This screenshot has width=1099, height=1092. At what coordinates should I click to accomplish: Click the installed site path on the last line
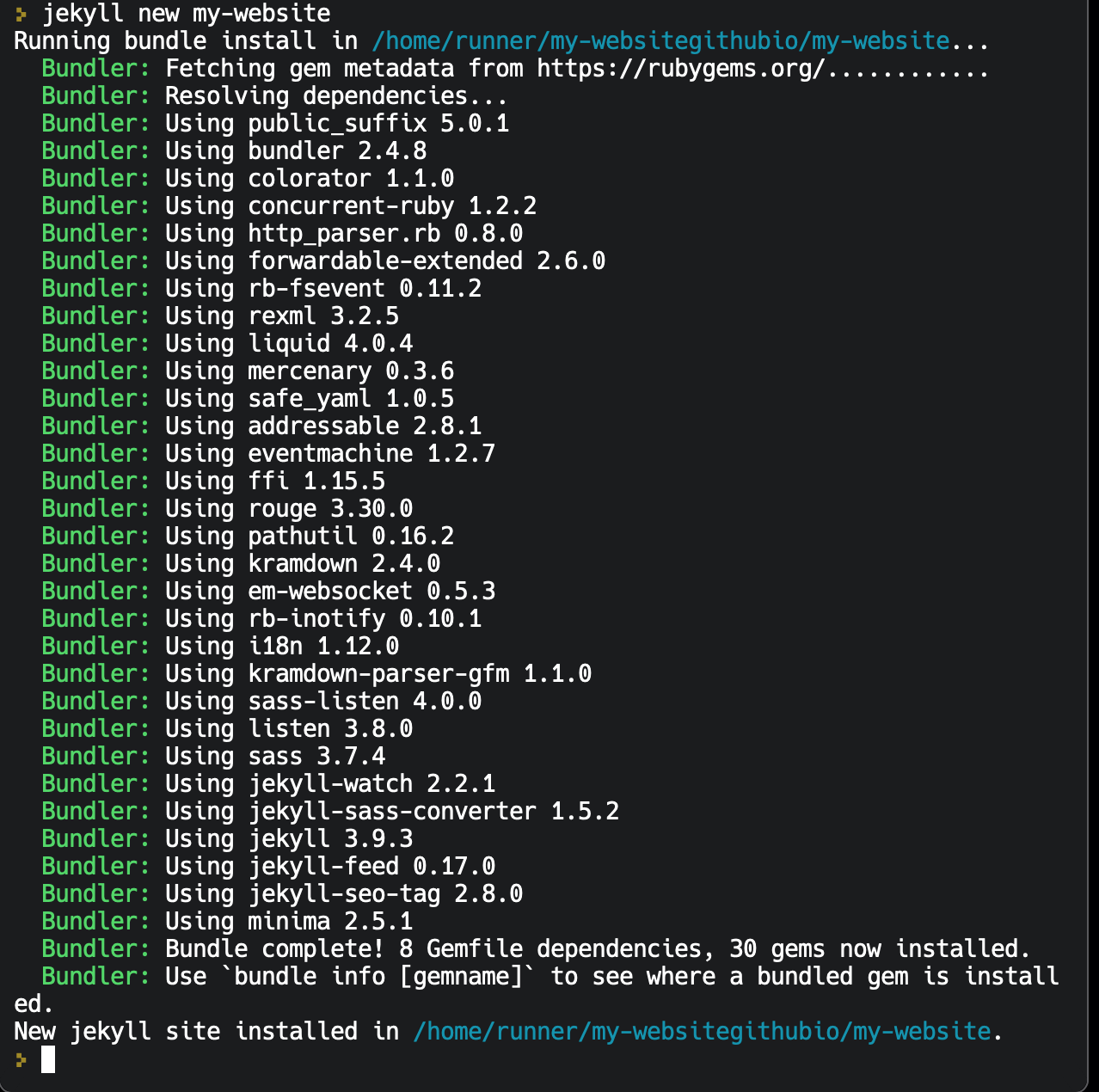[702, 1032]
